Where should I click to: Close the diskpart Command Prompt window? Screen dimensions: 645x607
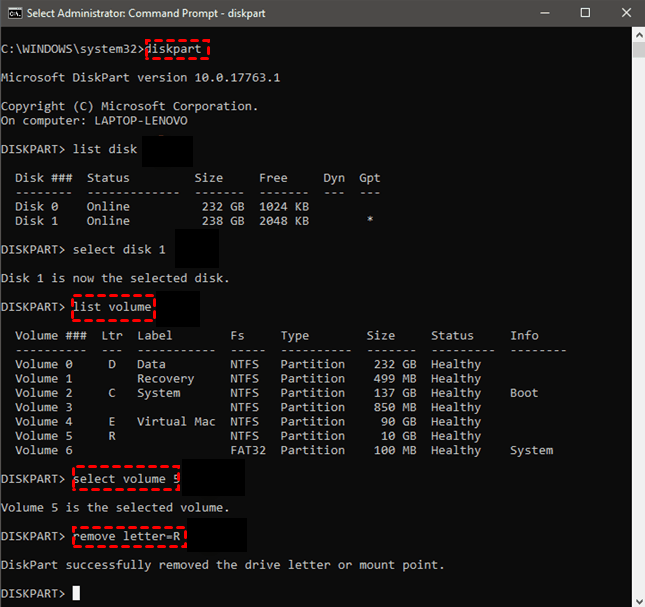pos(626,13)
